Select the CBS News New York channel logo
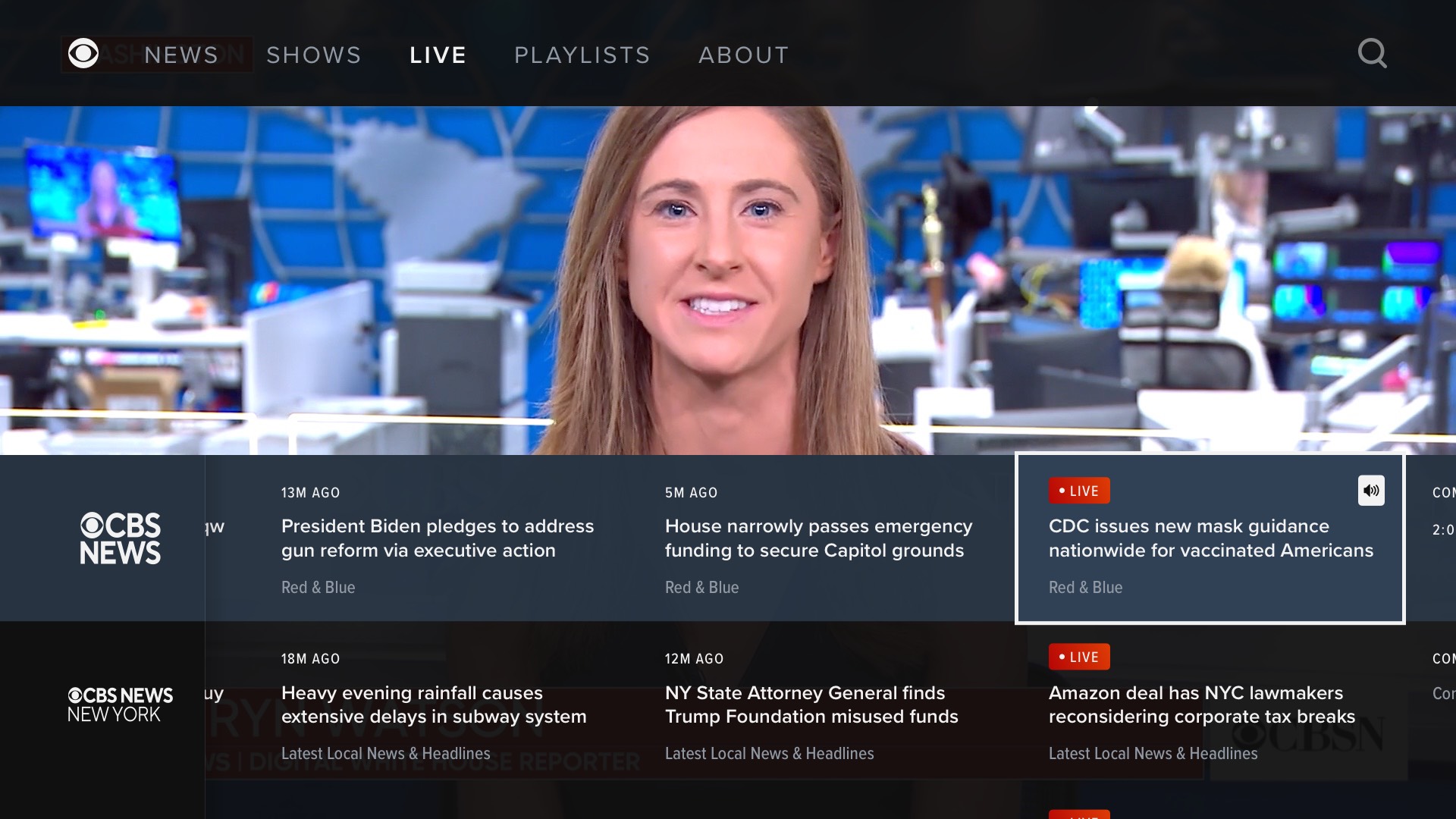The height and width of the screenshot is (819, 1456). click(121, 704)
